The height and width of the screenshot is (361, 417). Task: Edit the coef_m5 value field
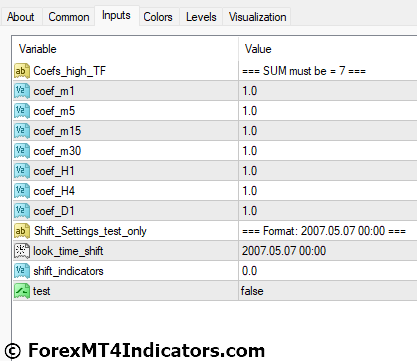pos(328,111)
